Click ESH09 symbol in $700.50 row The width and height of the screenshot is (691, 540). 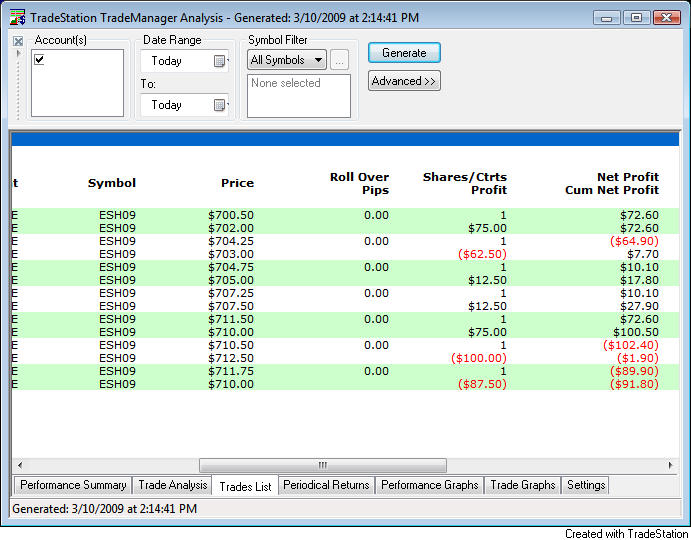pyautogui.click(x=117, y=215)
